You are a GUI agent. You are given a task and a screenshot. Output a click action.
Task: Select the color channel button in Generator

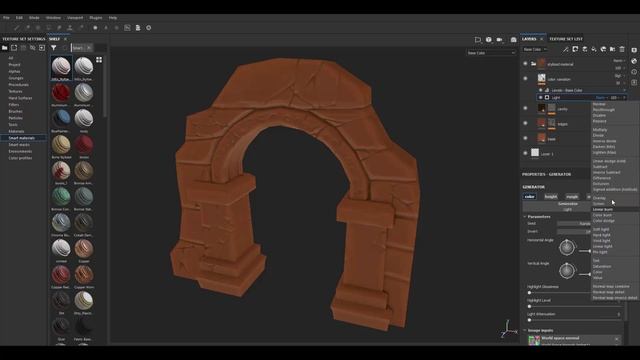point(529,197)
